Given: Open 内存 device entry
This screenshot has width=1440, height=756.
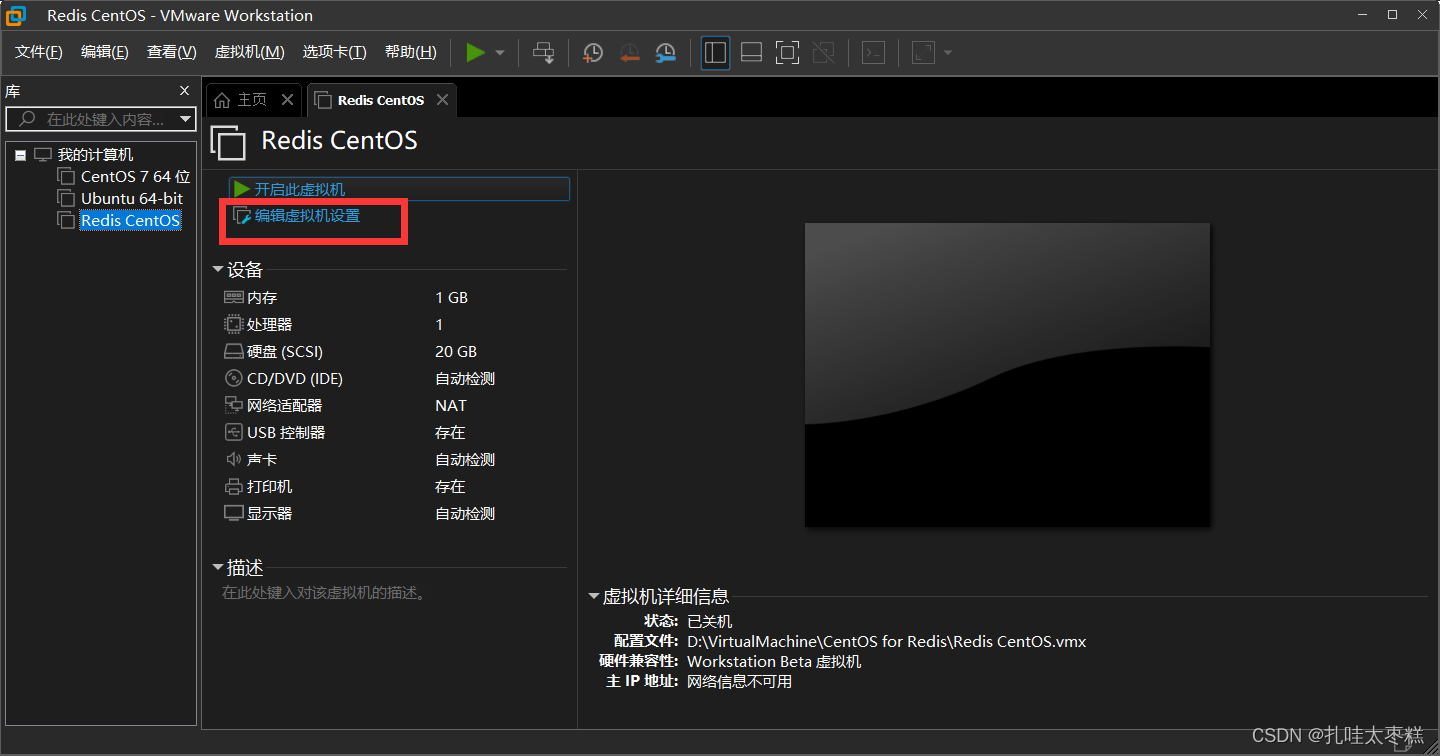Looking at the screenshot, I should [262, 298].
